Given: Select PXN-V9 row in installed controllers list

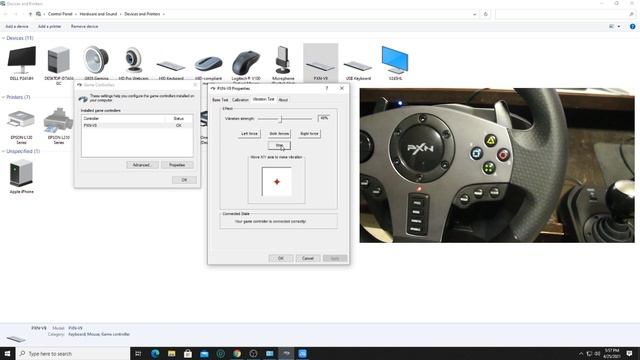Looking at the screenshot, I should click(137, 126).
